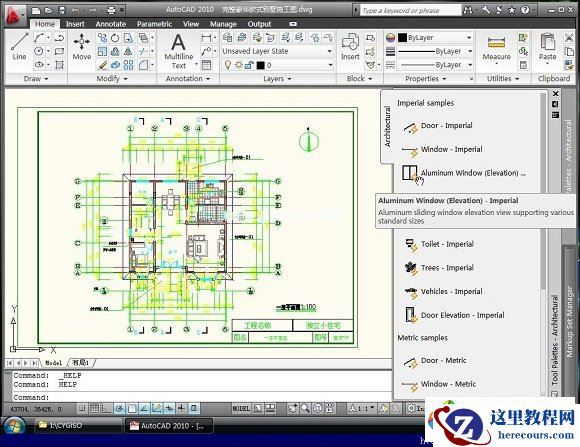Click the keyword search input field
The image size is (580, 447).
410,10
